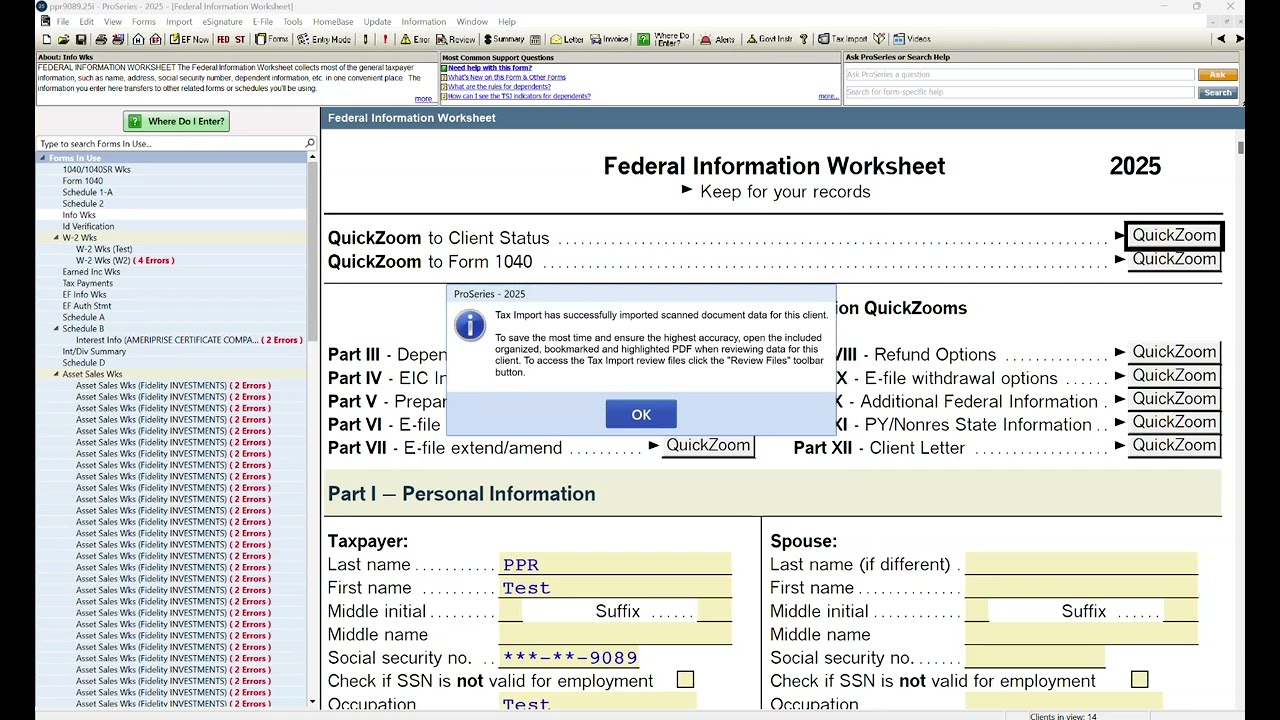The image size is (1280, 720).
Task: Click the green Where Do I Enter? button
Action: (176, 121)
